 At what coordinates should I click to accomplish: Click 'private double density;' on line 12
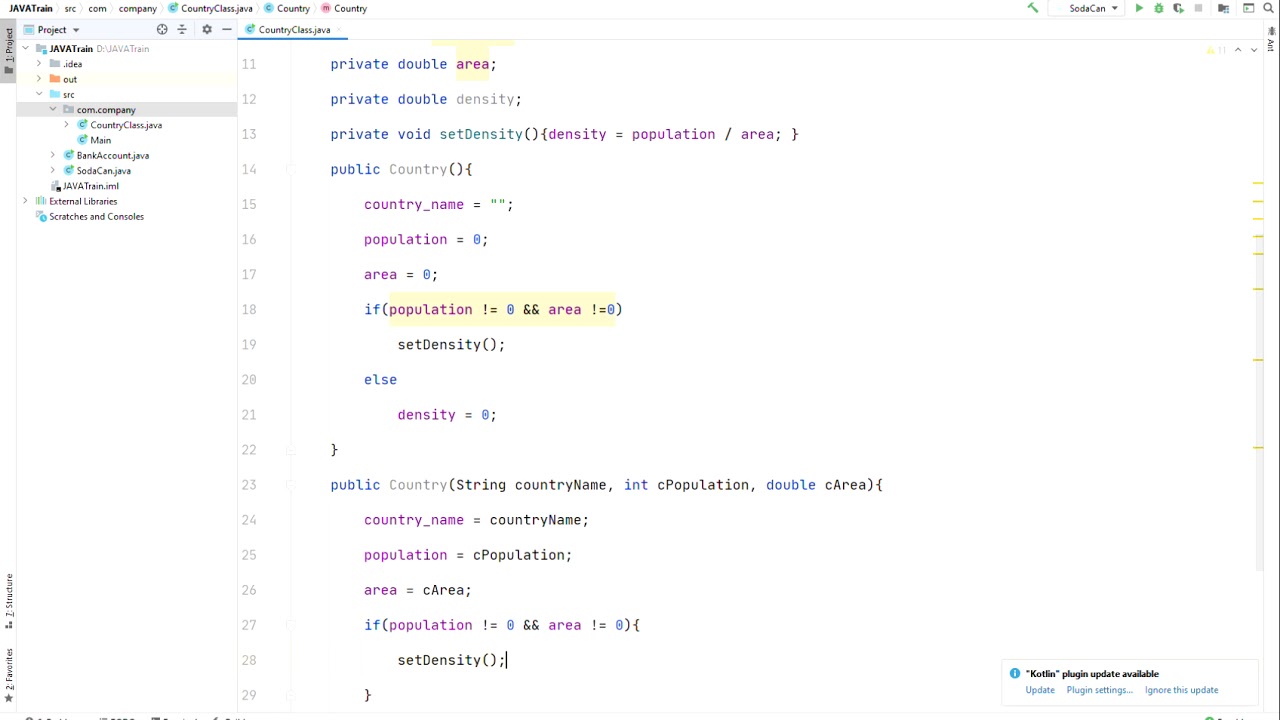426,99
